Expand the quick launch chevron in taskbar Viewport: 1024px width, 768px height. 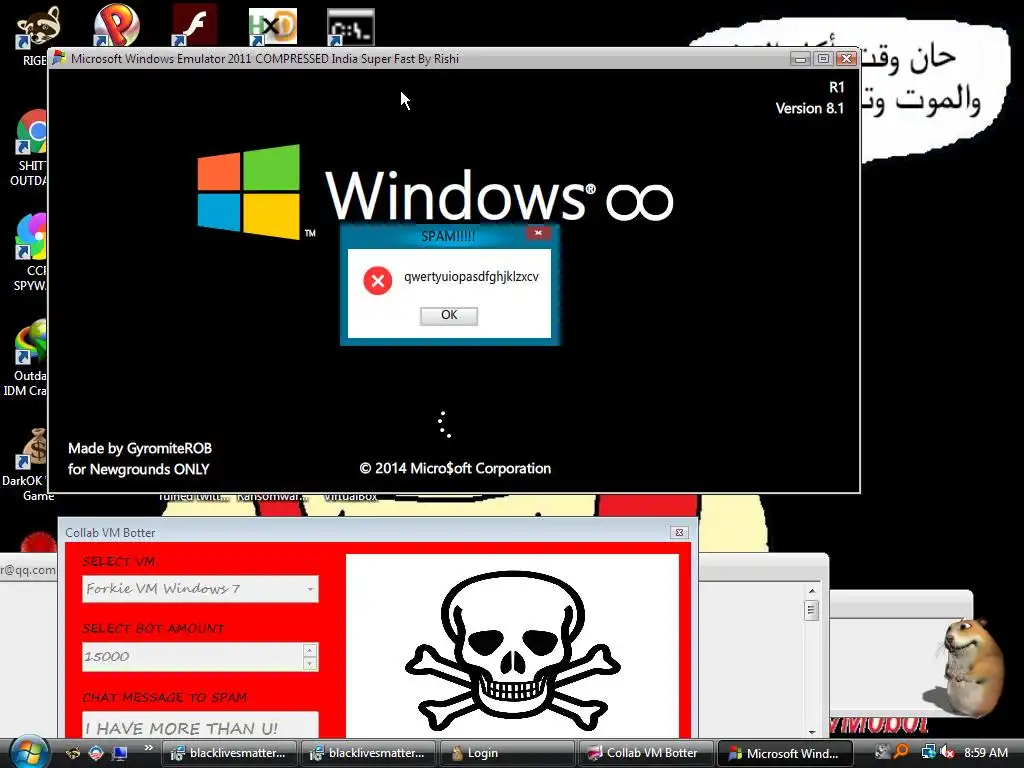149,748
